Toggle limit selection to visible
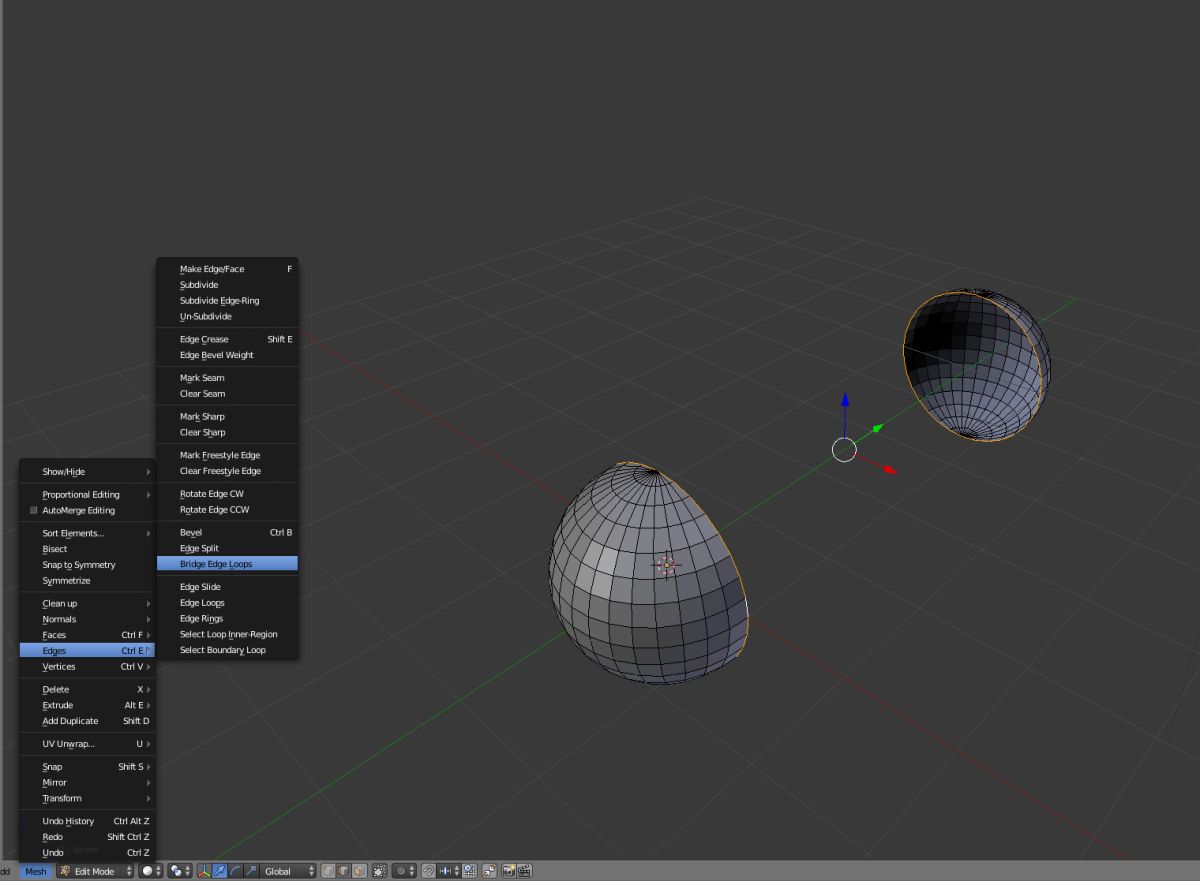 point(380,871)
